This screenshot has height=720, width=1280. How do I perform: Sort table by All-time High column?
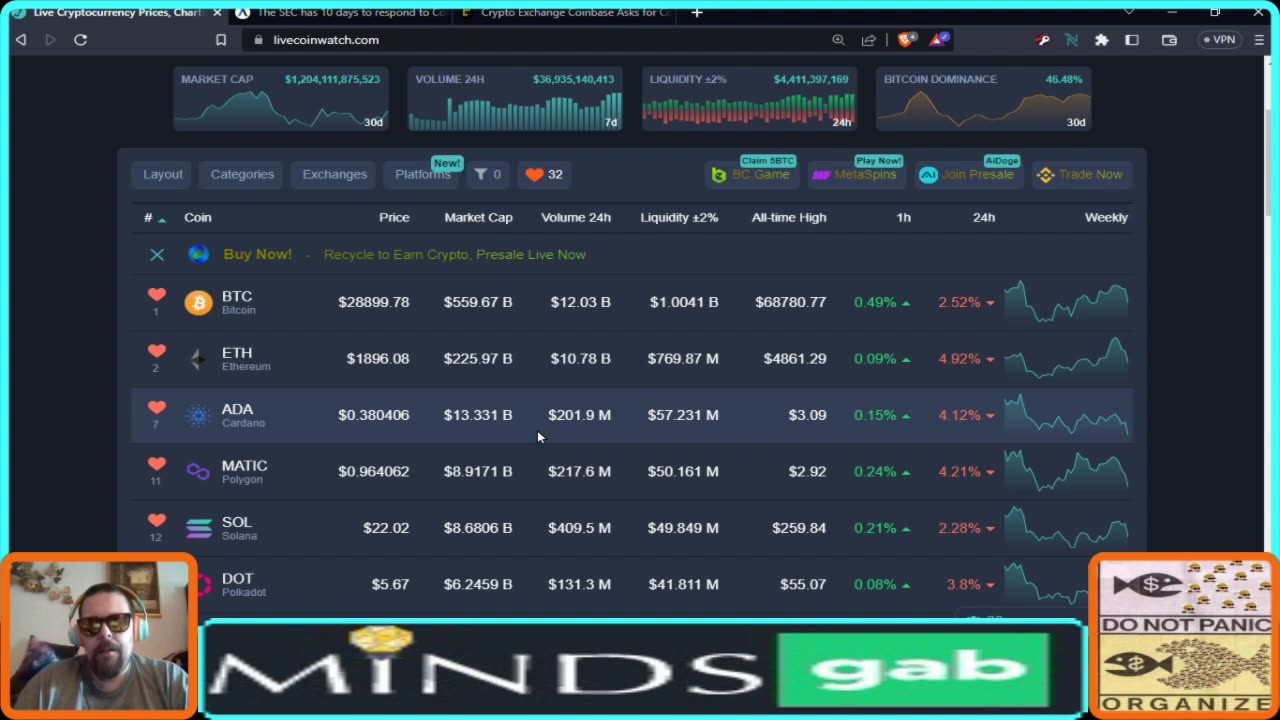tap(789, 217)
